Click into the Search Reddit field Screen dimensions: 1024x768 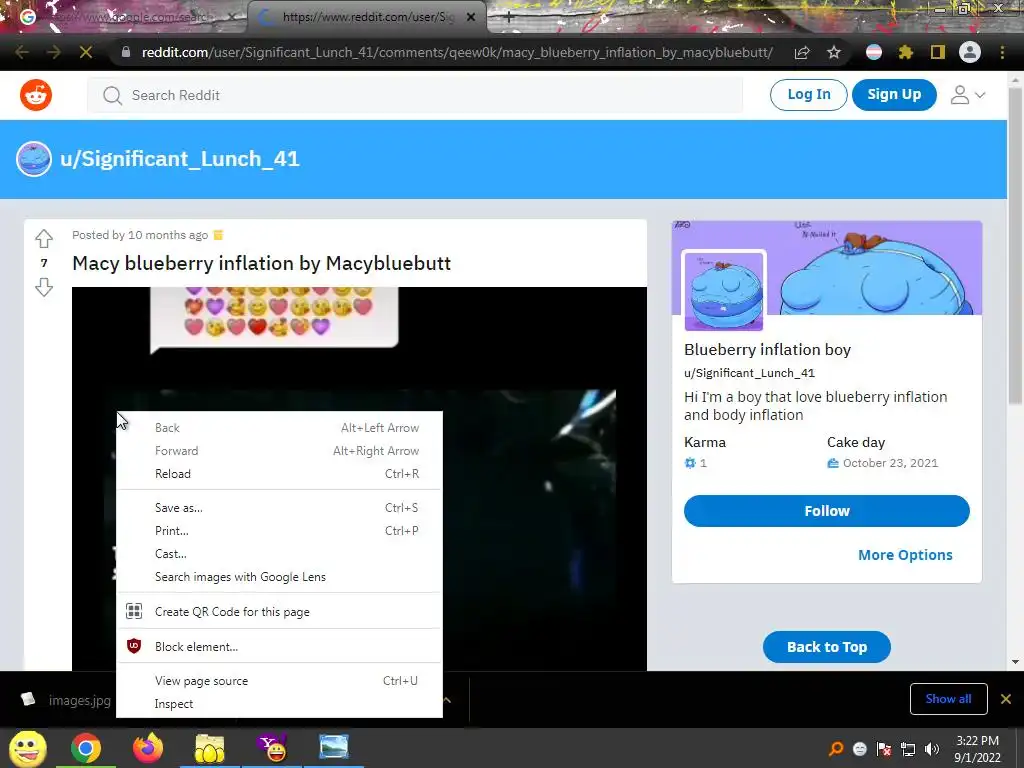click(x=415, y=95)
